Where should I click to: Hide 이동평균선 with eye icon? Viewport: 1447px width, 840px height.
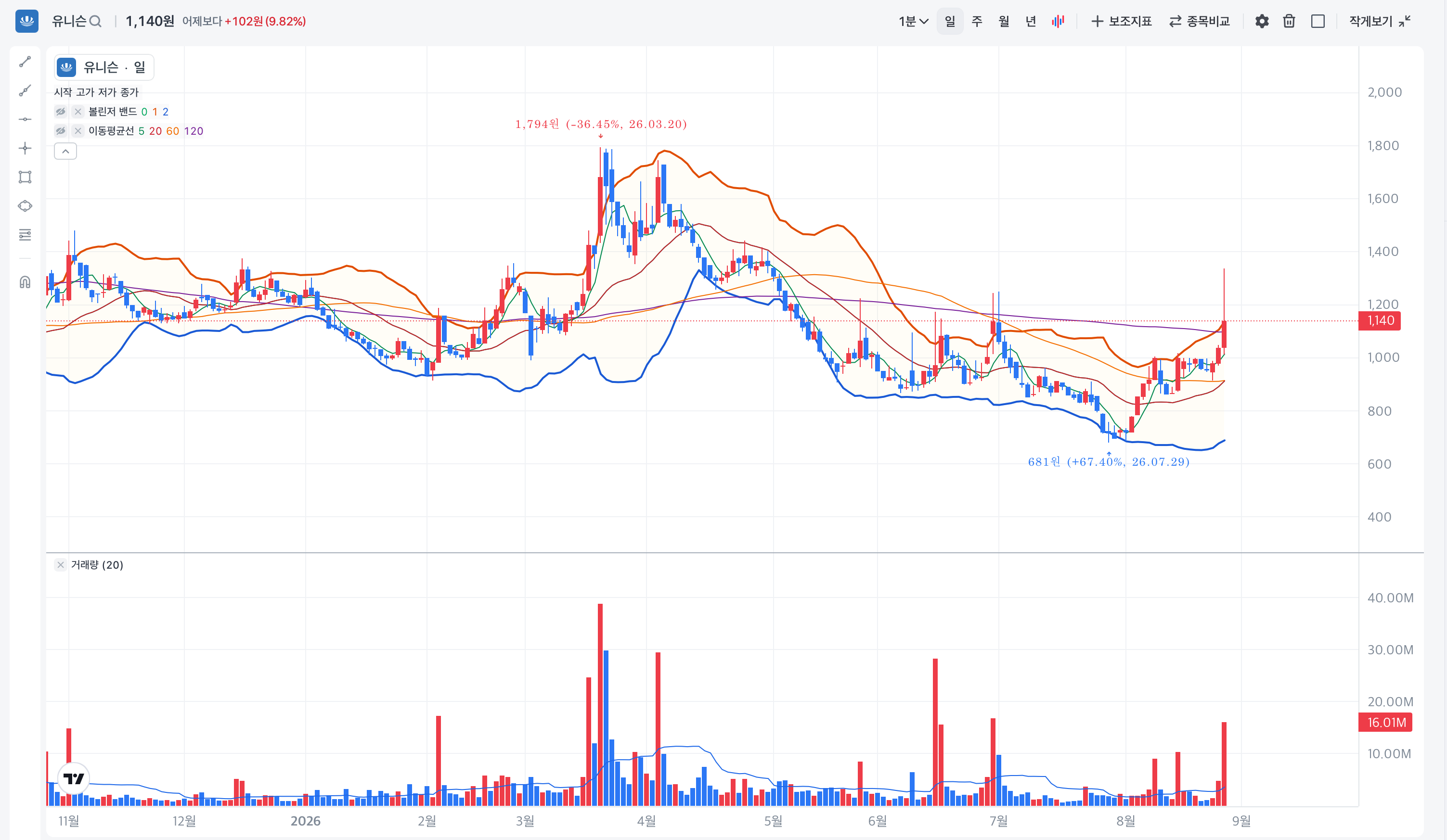(61, 131)
